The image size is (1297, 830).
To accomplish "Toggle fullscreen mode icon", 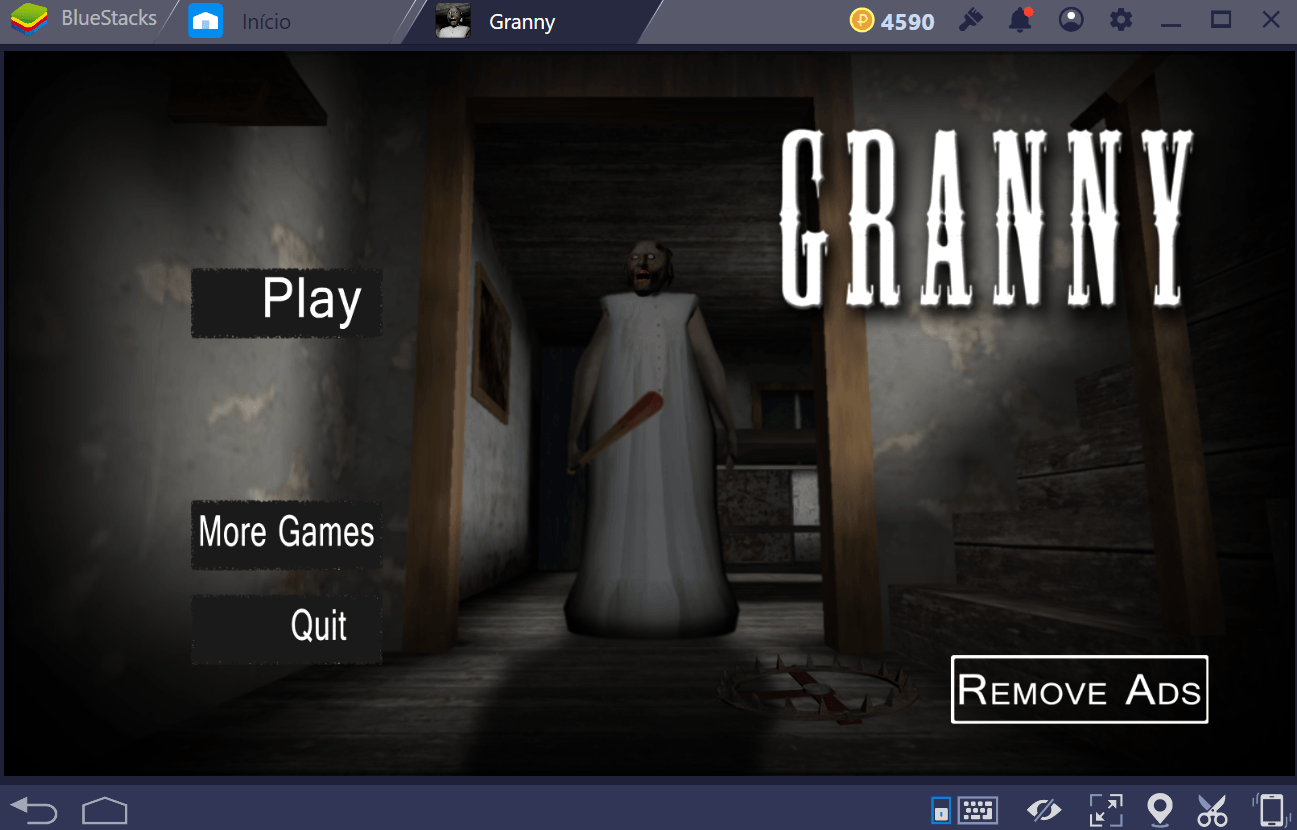I will (1105, 809).
